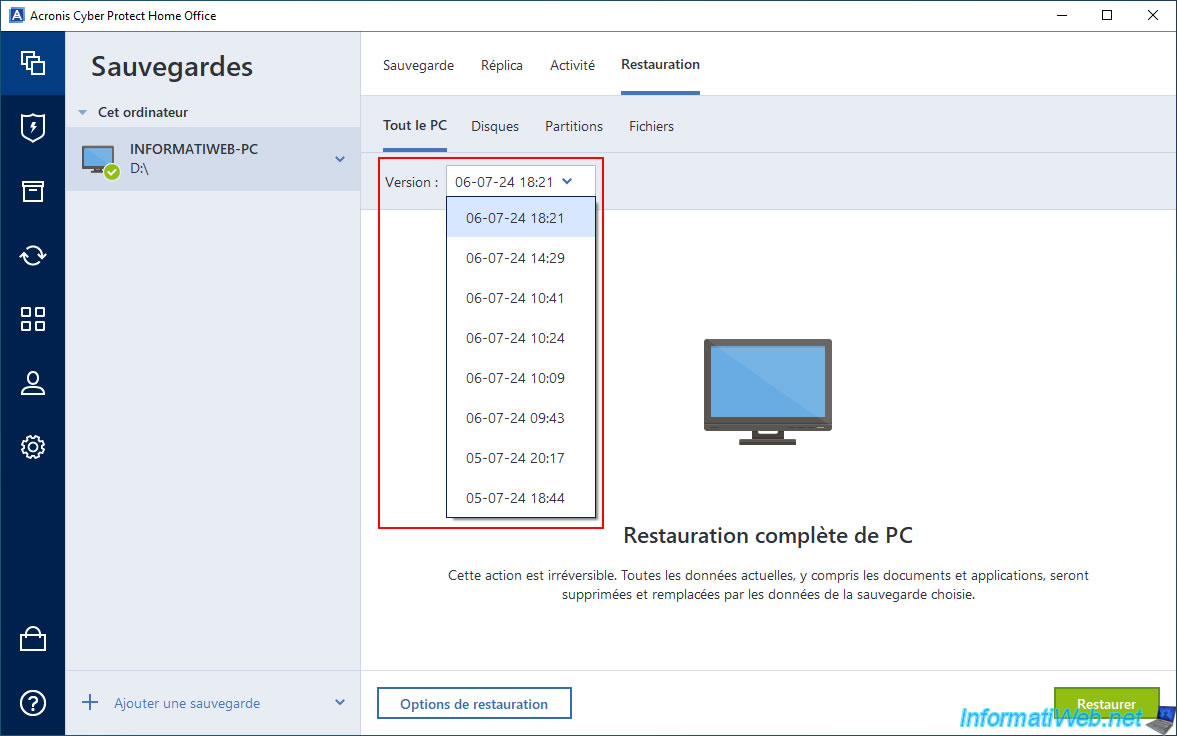Click the green Restaurer button
Viewport: 1177px width, 736px height.
1106,703
